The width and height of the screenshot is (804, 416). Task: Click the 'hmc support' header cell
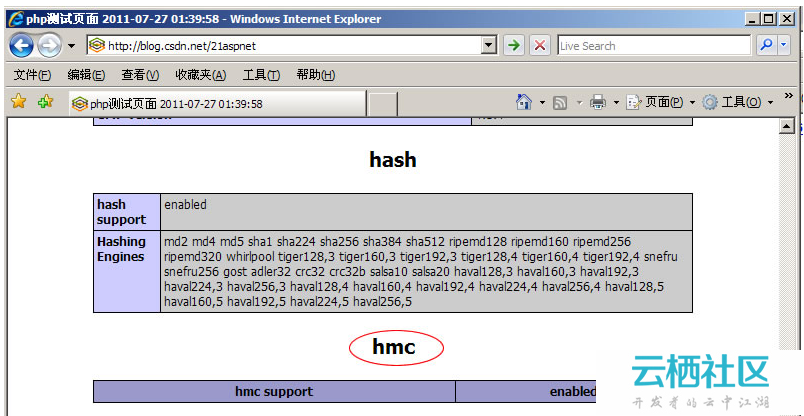(x=274, y=391)
